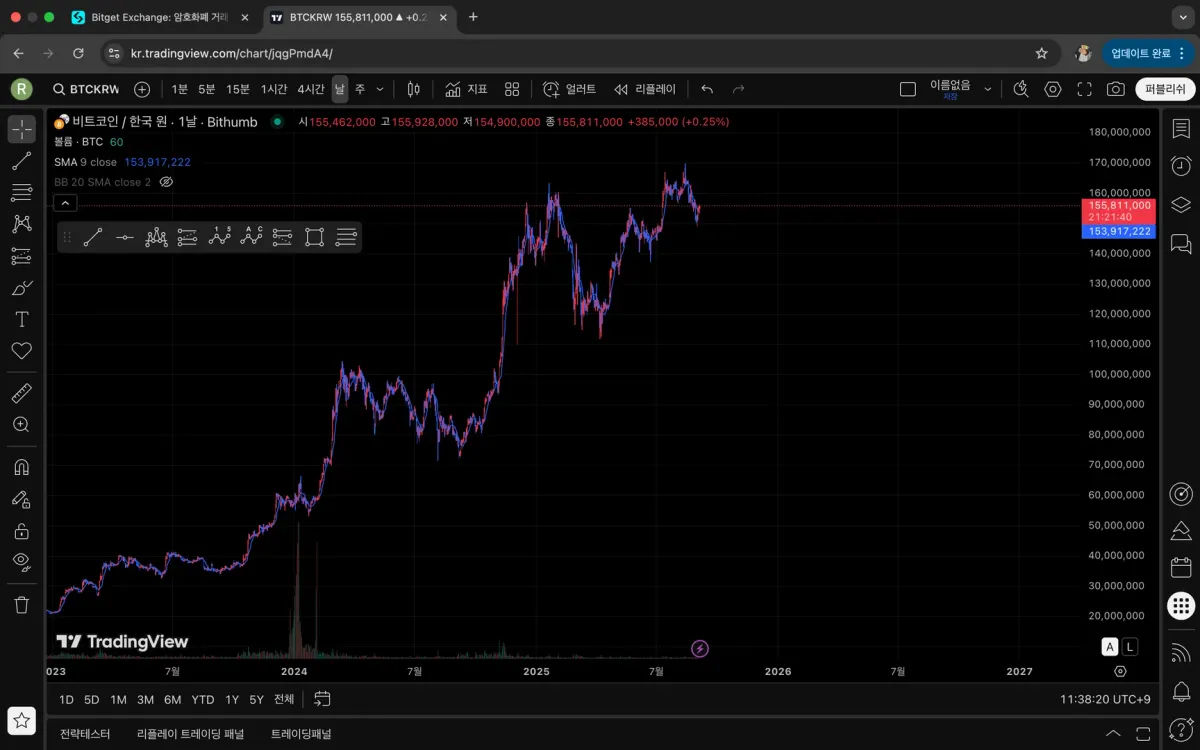Open the 이름없음 layout name dropdown
1200x750 pixels.
click(x=959, y=89)
